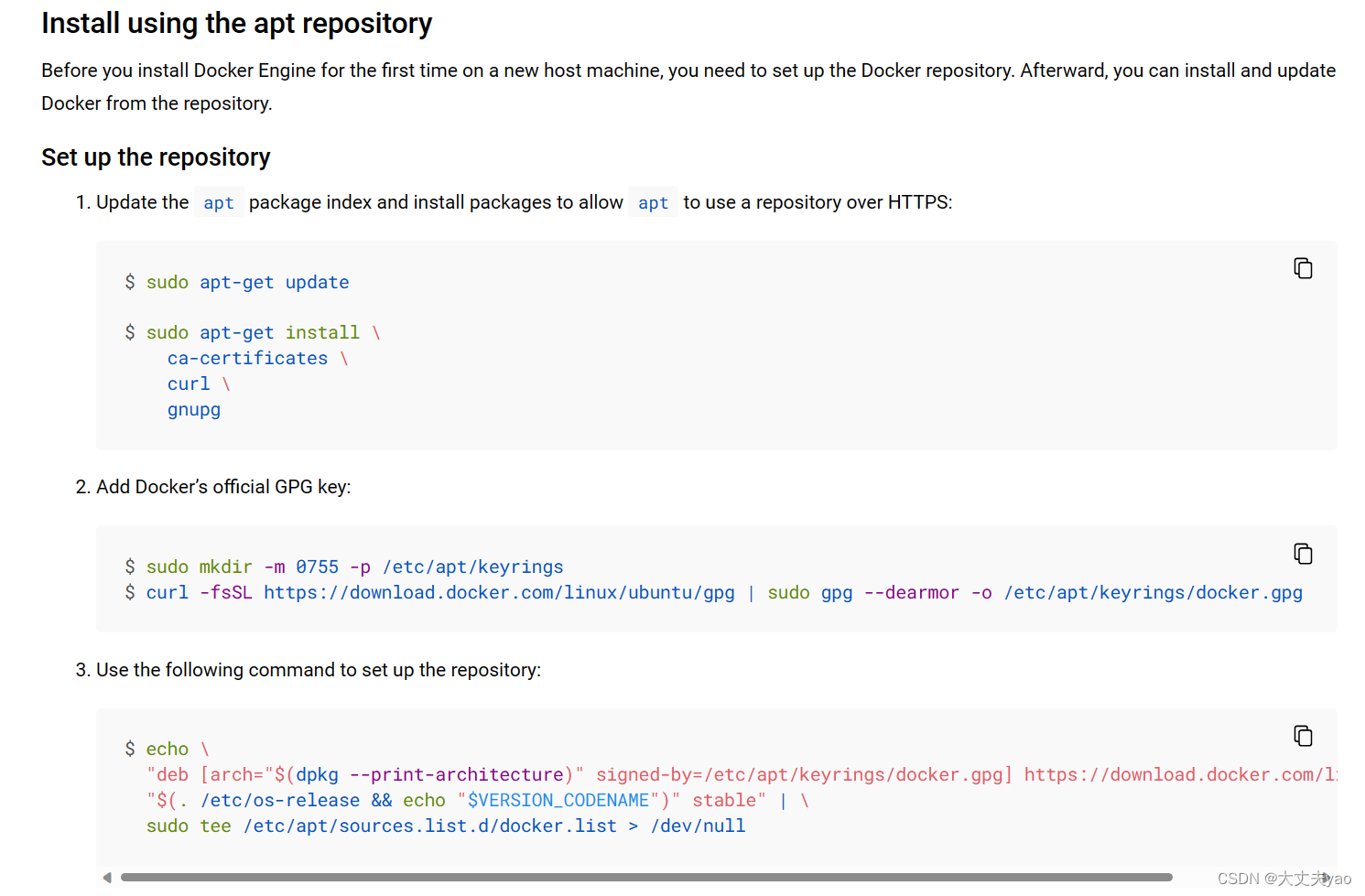Click the 'gnupg' package line
Viewport: 1365px width, 896px height.
tap(194, 409)
